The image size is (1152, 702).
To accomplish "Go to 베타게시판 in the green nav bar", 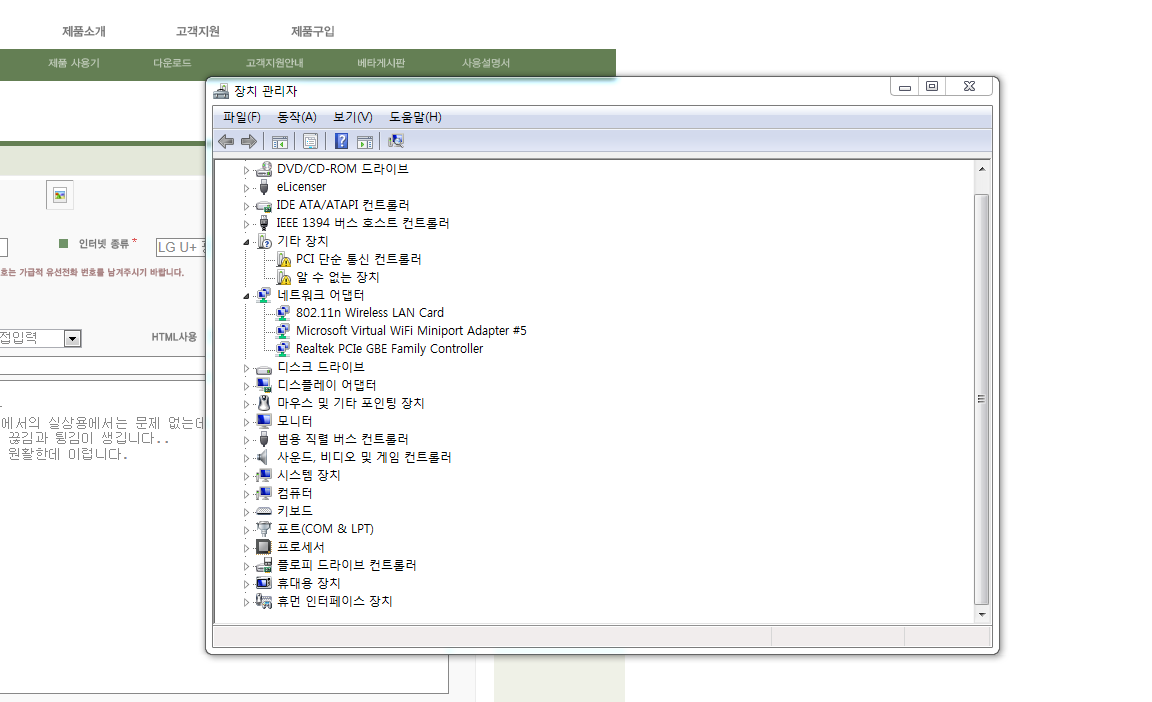I will [x=381, y=63].
